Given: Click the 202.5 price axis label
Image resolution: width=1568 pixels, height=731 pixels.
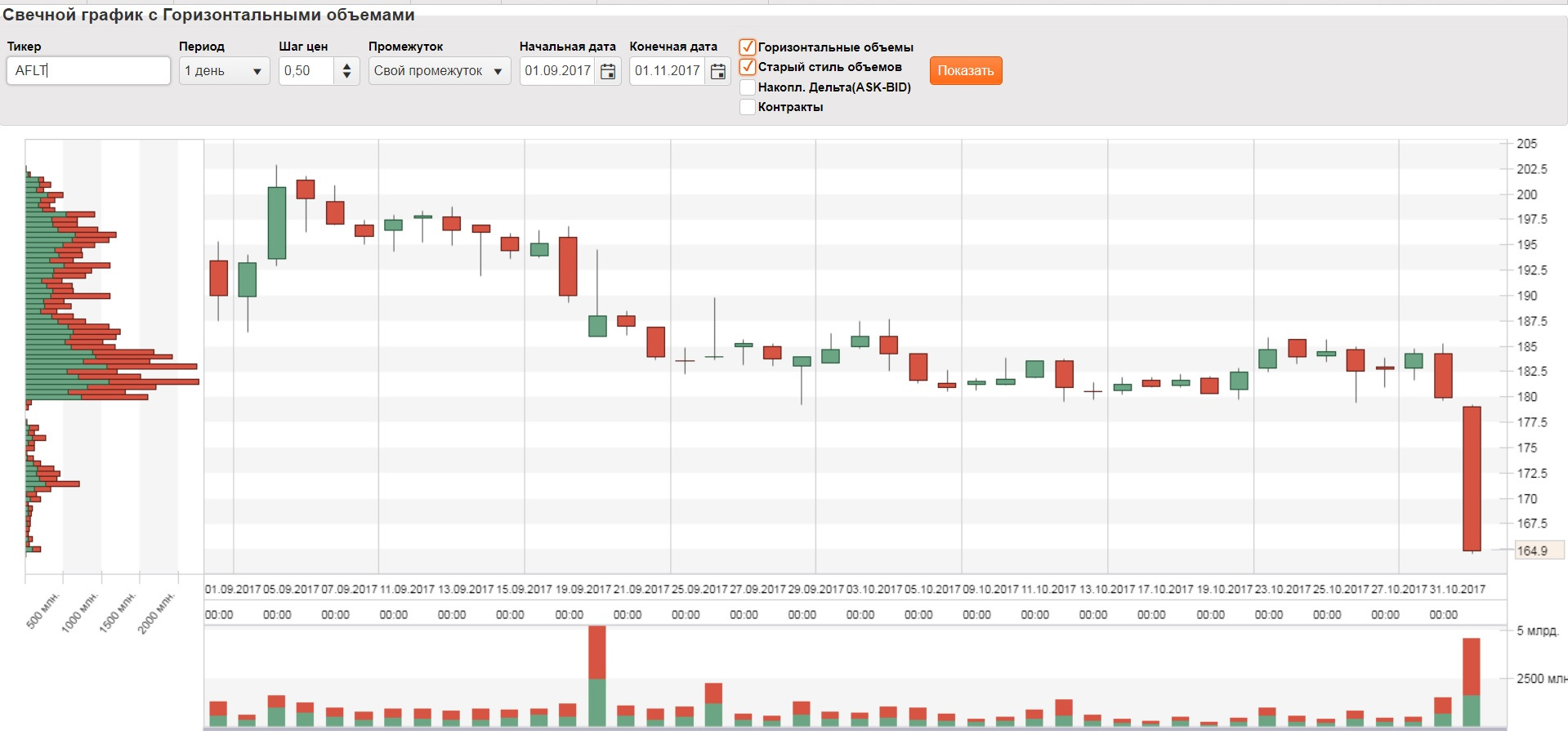Looking at the screenshot, I should 1532,169.
